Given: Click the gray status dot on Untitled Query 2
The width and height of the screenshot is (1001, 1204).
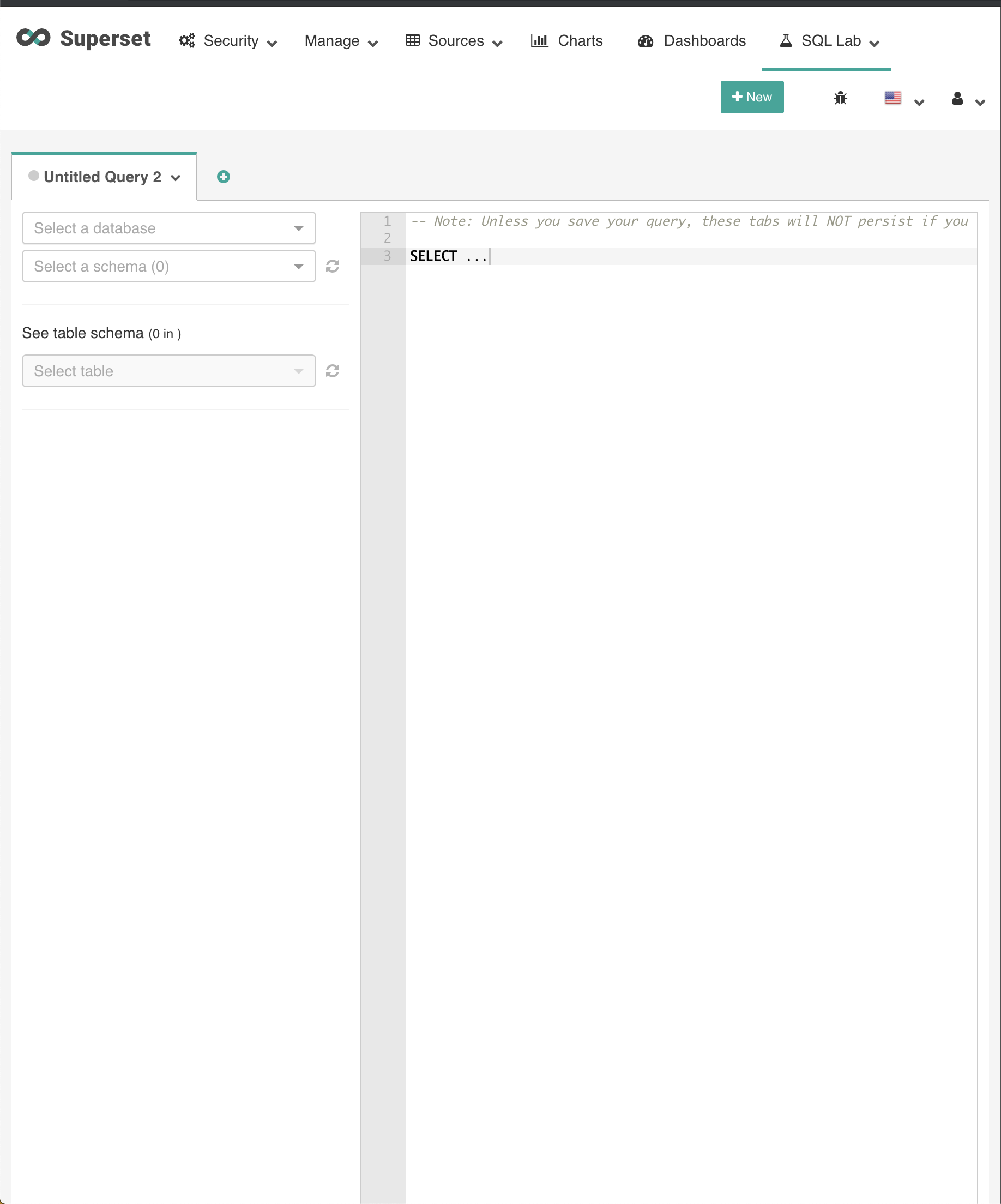Looking at the screenshot, I should pyautogui.click(x=34, y=176).
